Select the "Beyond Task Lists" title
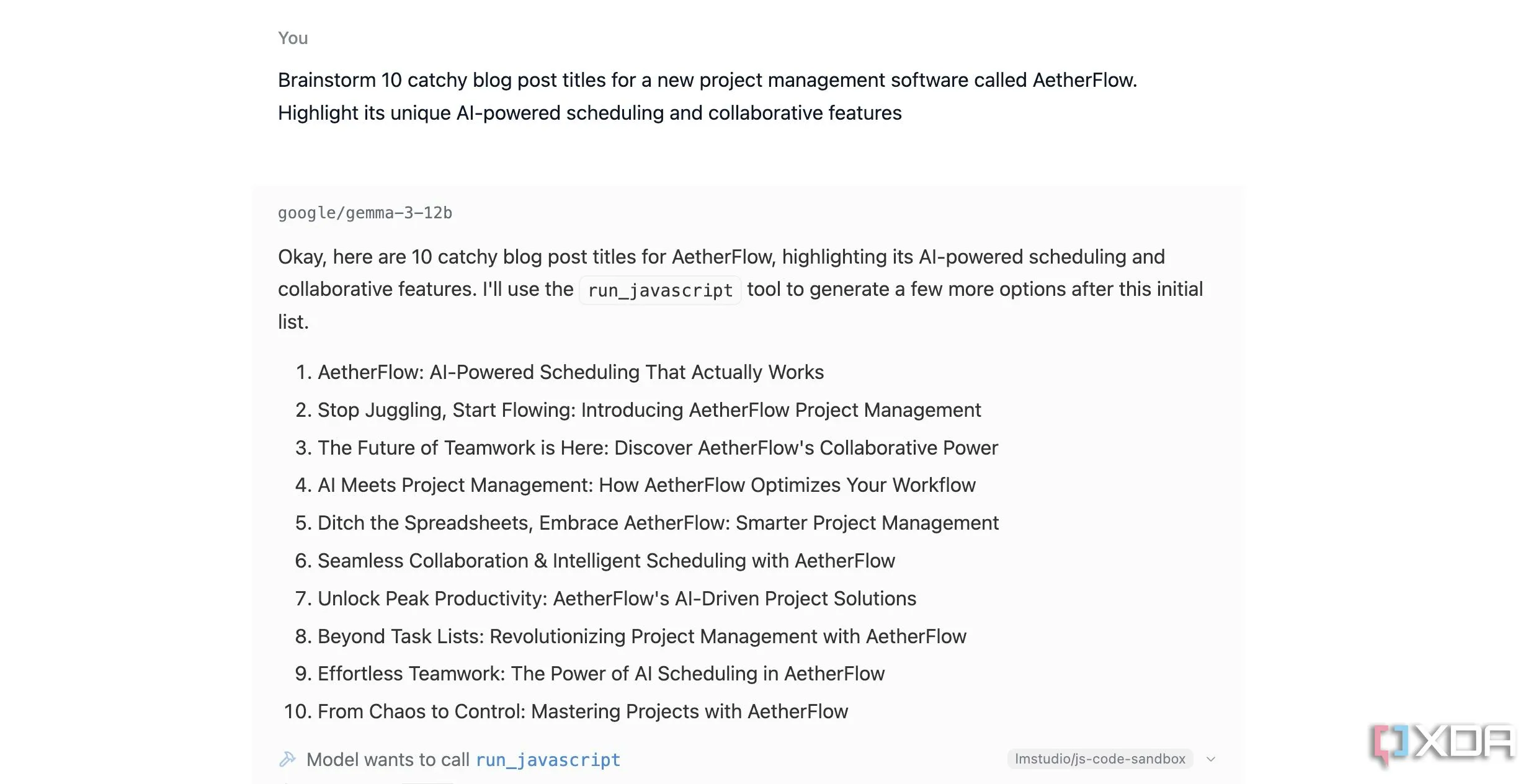 pos(642,636)
